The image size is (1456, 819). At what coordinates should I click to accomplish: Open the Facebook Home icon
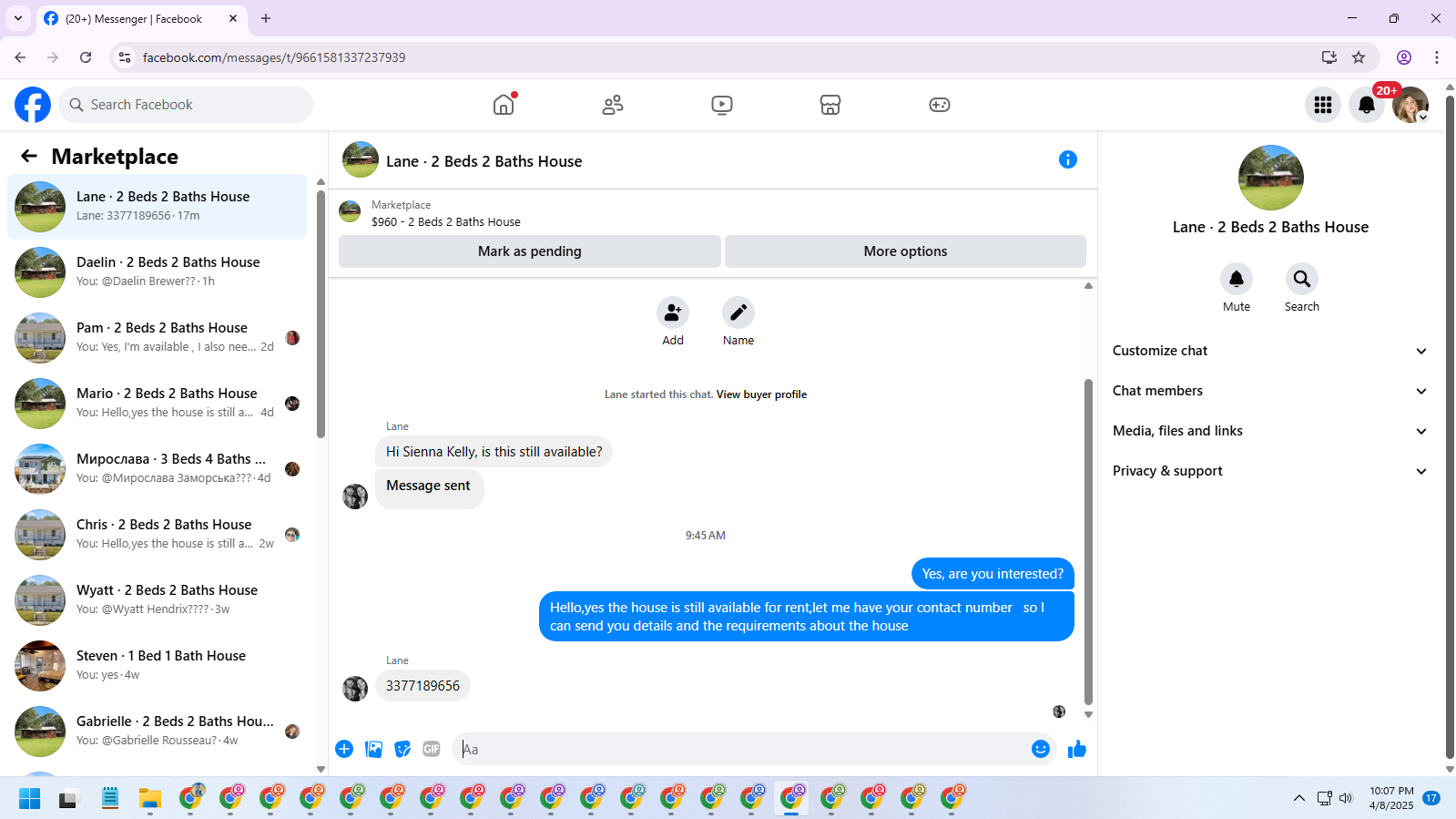tap(504, 105)
